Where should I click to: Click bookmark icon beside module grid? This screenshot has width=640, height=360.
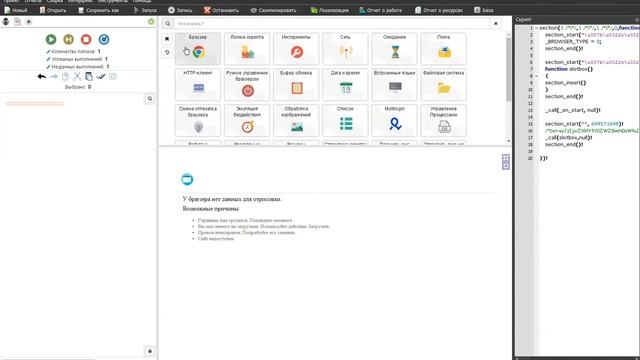point(167,39)
